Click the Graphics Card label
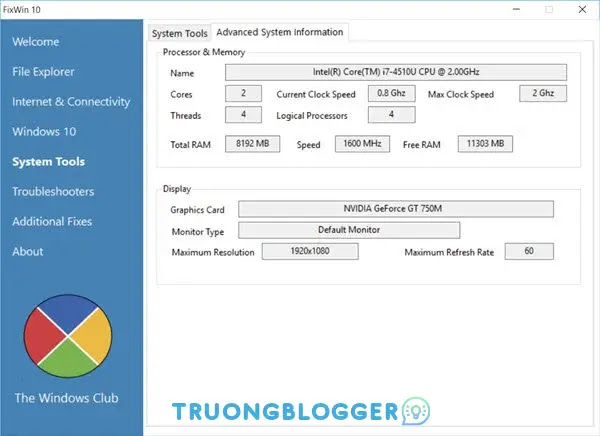 [x=197, y=210]
